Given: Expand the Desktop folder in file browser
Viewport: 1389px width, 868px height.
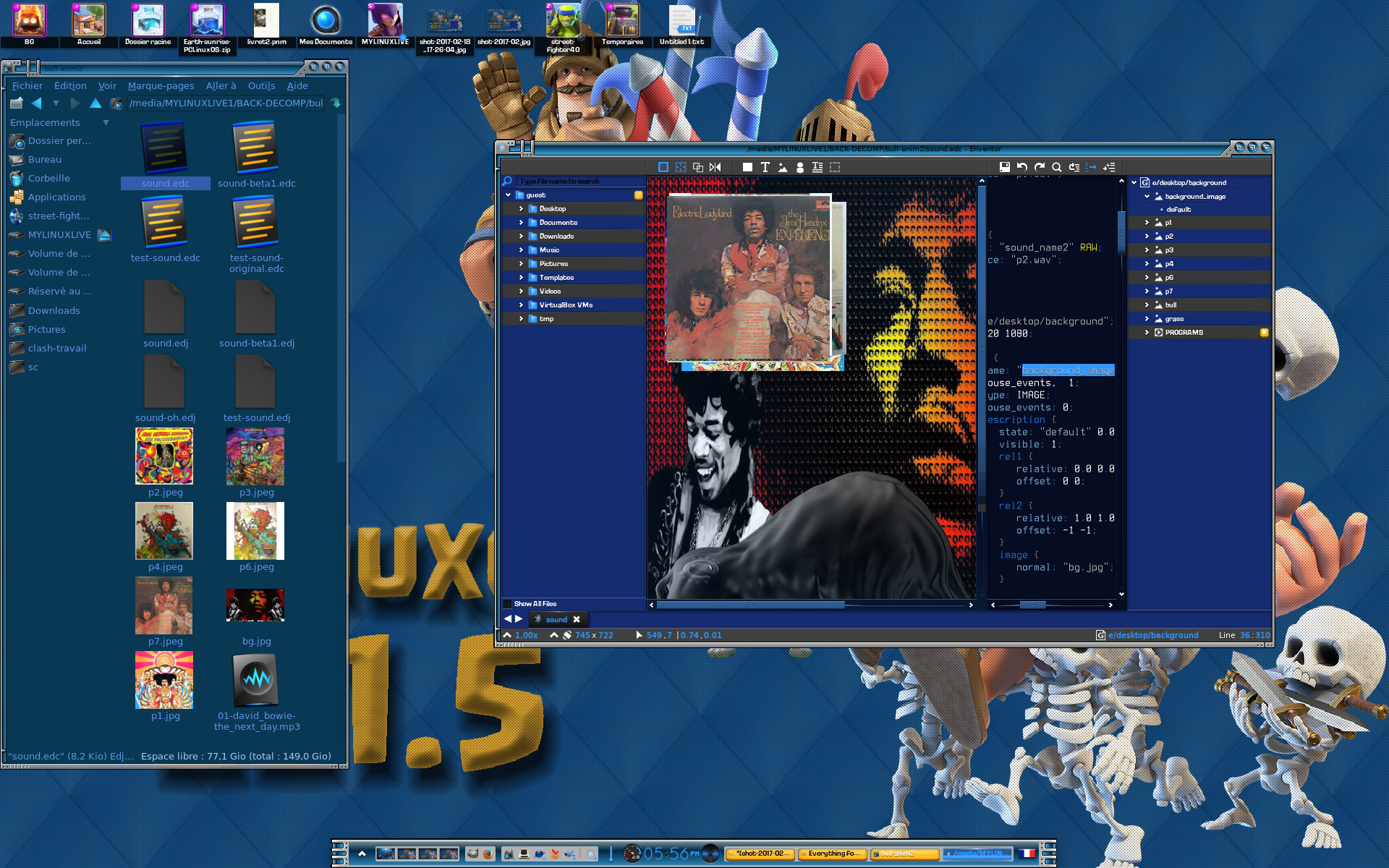Looking at the screenshot, I should point(521,209).
